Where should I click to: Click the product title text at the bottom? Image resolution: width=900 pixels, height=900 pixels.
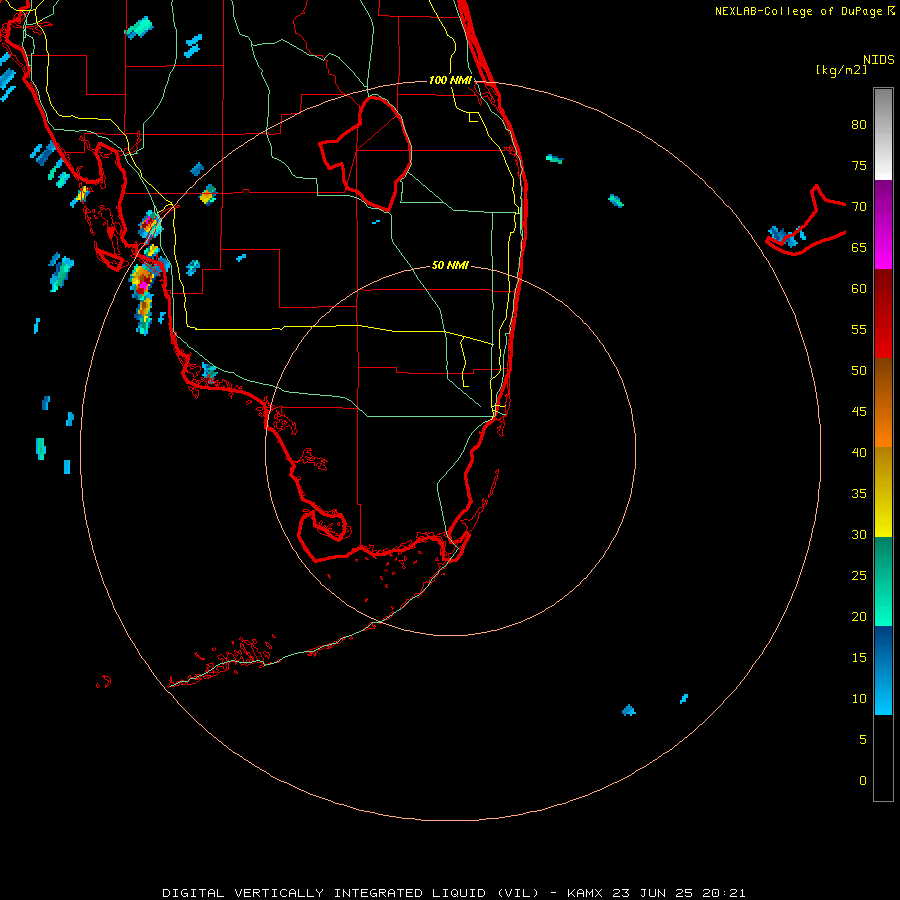(x=453, y=893)
